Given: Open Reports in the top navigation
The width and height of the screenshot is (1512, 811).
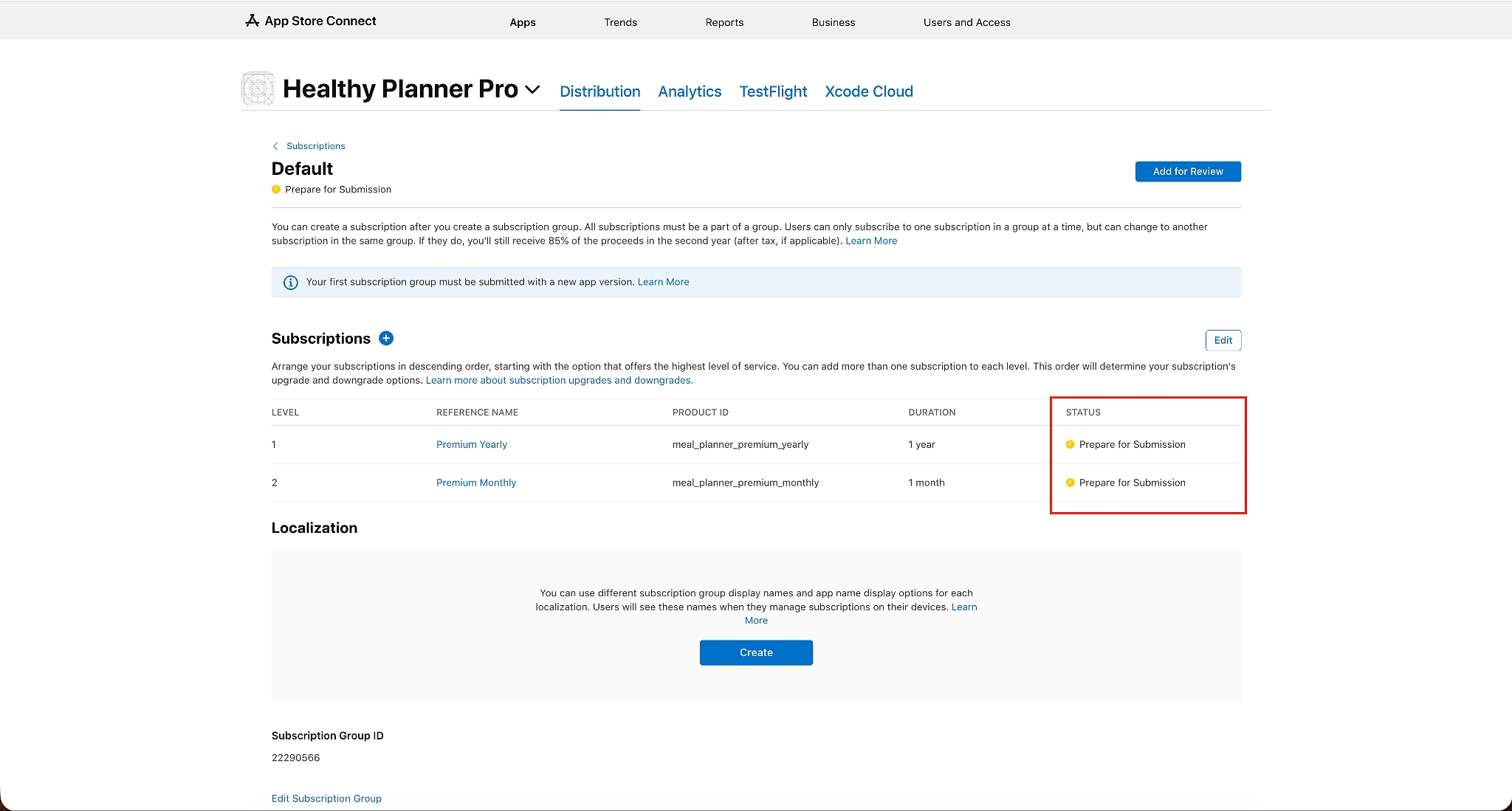Looking at the screenshot, I should [x=724, y=22].
